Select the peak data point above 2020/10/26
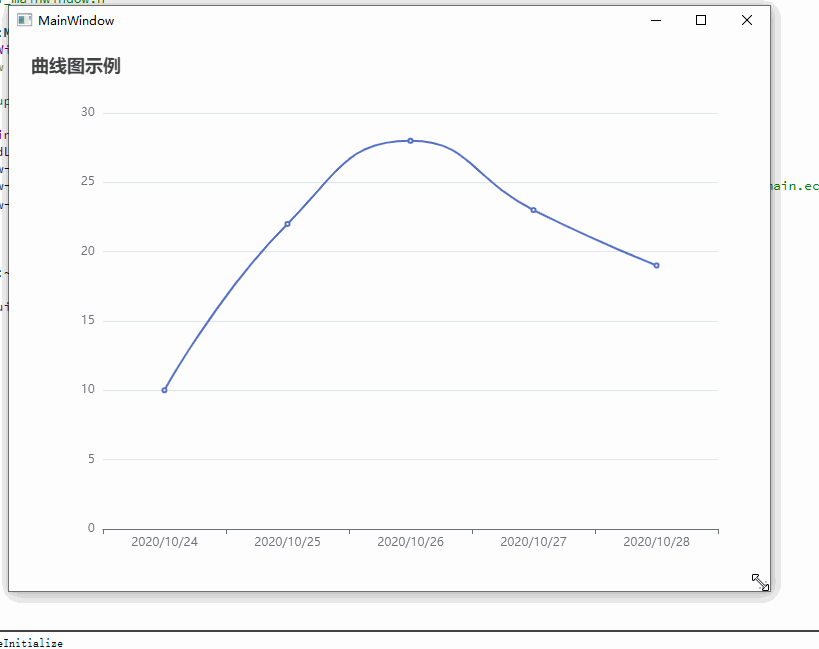Viewport: 819px width, 649px height. 410,140
